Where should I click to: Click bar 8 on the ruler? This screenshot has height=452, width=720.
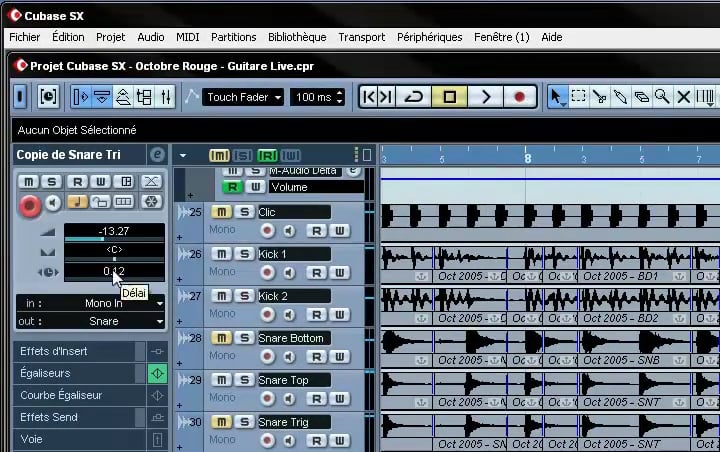(528, 159)
